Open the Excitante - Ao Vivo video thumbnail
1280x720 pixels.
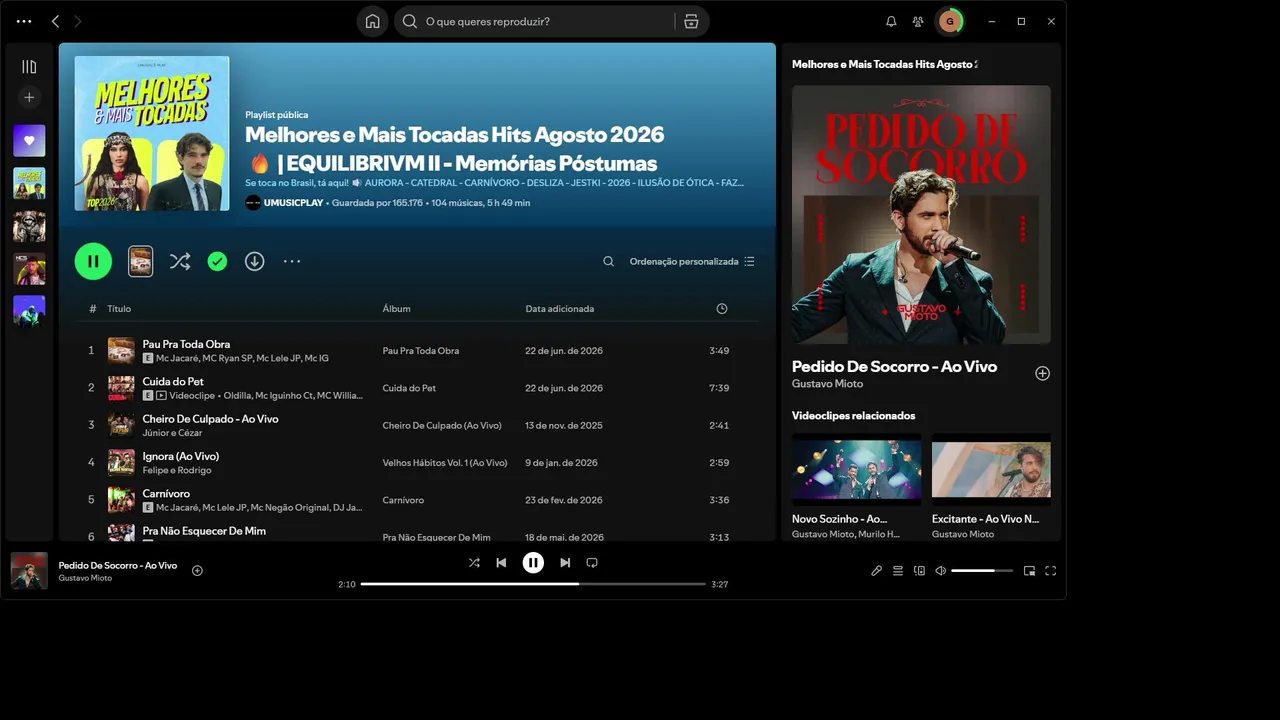(991, 469)
